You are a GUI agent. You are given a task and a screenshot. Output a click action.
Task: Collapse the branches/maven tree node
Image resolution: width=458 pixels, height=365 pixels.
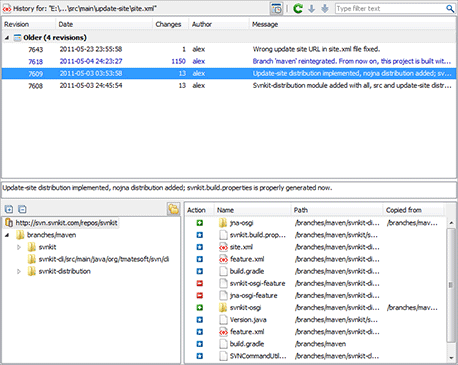tap(7, 235)
